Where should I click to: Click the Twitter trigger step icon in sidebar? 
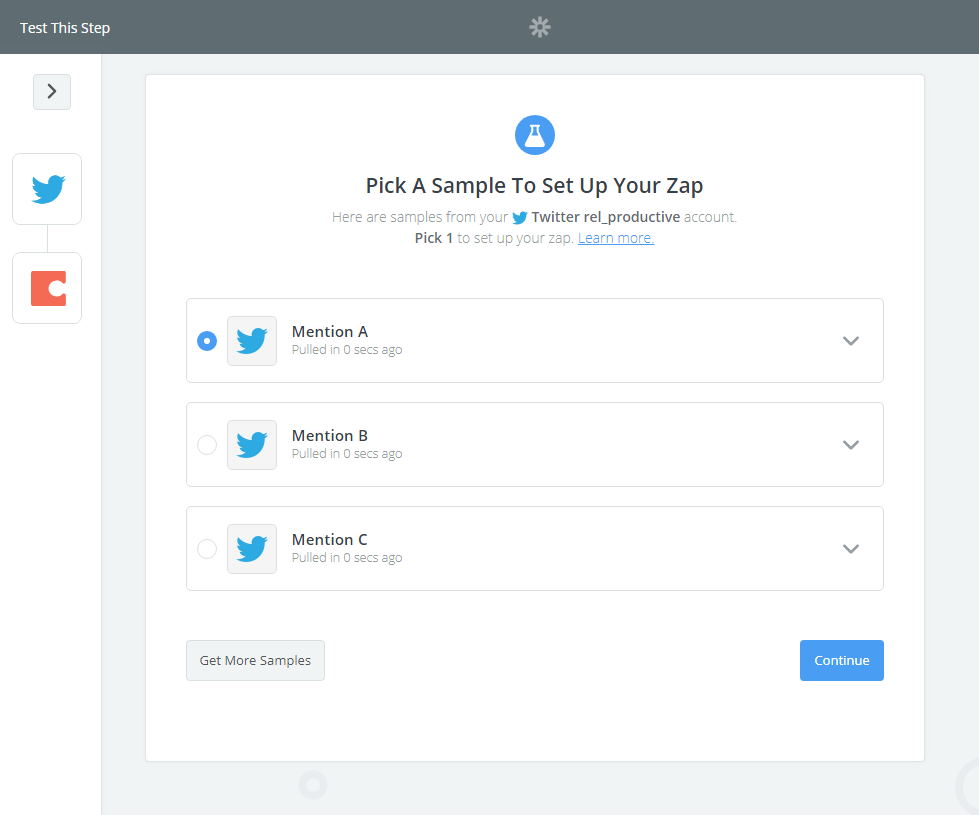(x=47, y=189)
